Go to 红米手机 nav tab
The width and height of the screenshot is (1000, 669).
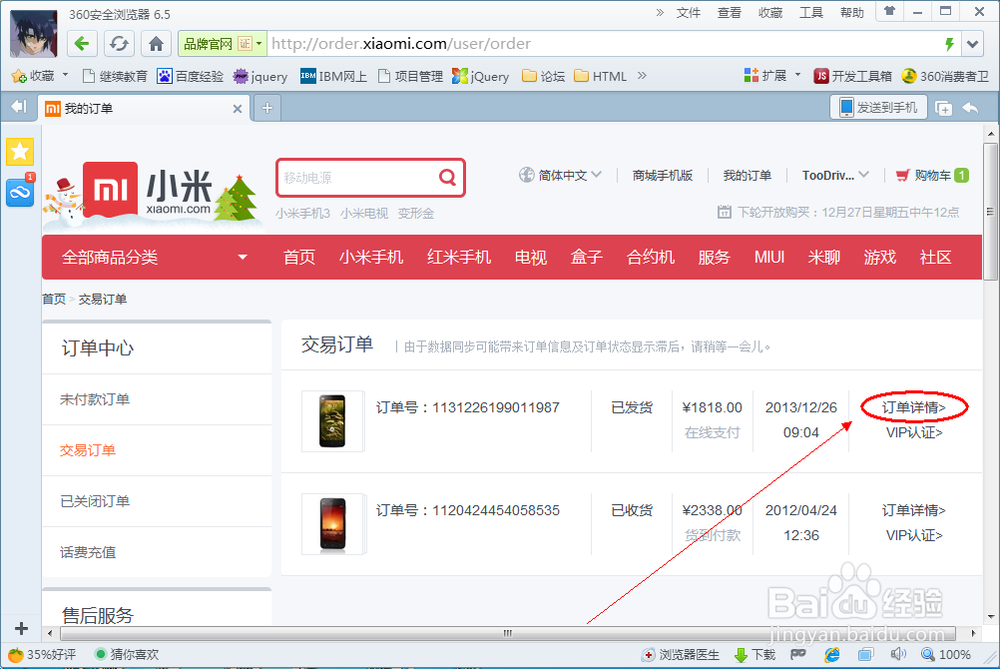459,257
